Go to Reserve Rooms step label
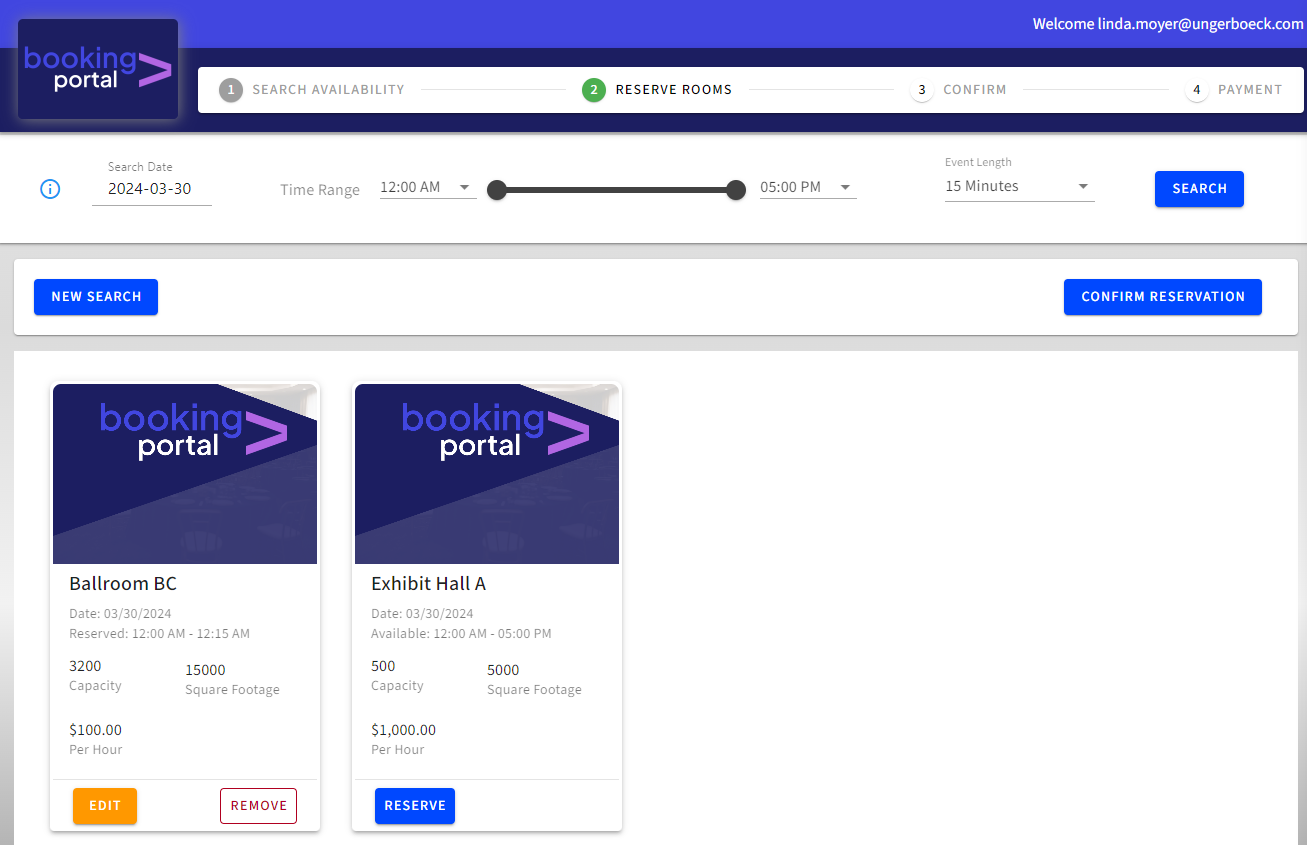 click(674, 90)
